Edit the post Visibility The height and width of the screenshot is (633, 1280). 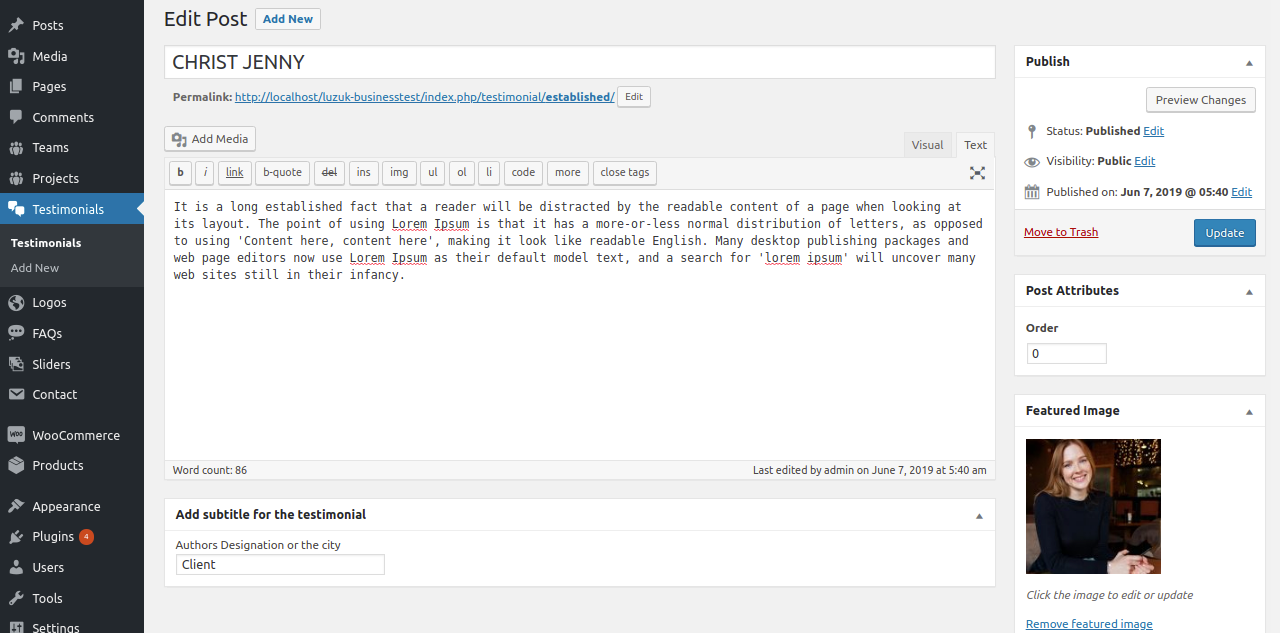[x=1145, y=161]
